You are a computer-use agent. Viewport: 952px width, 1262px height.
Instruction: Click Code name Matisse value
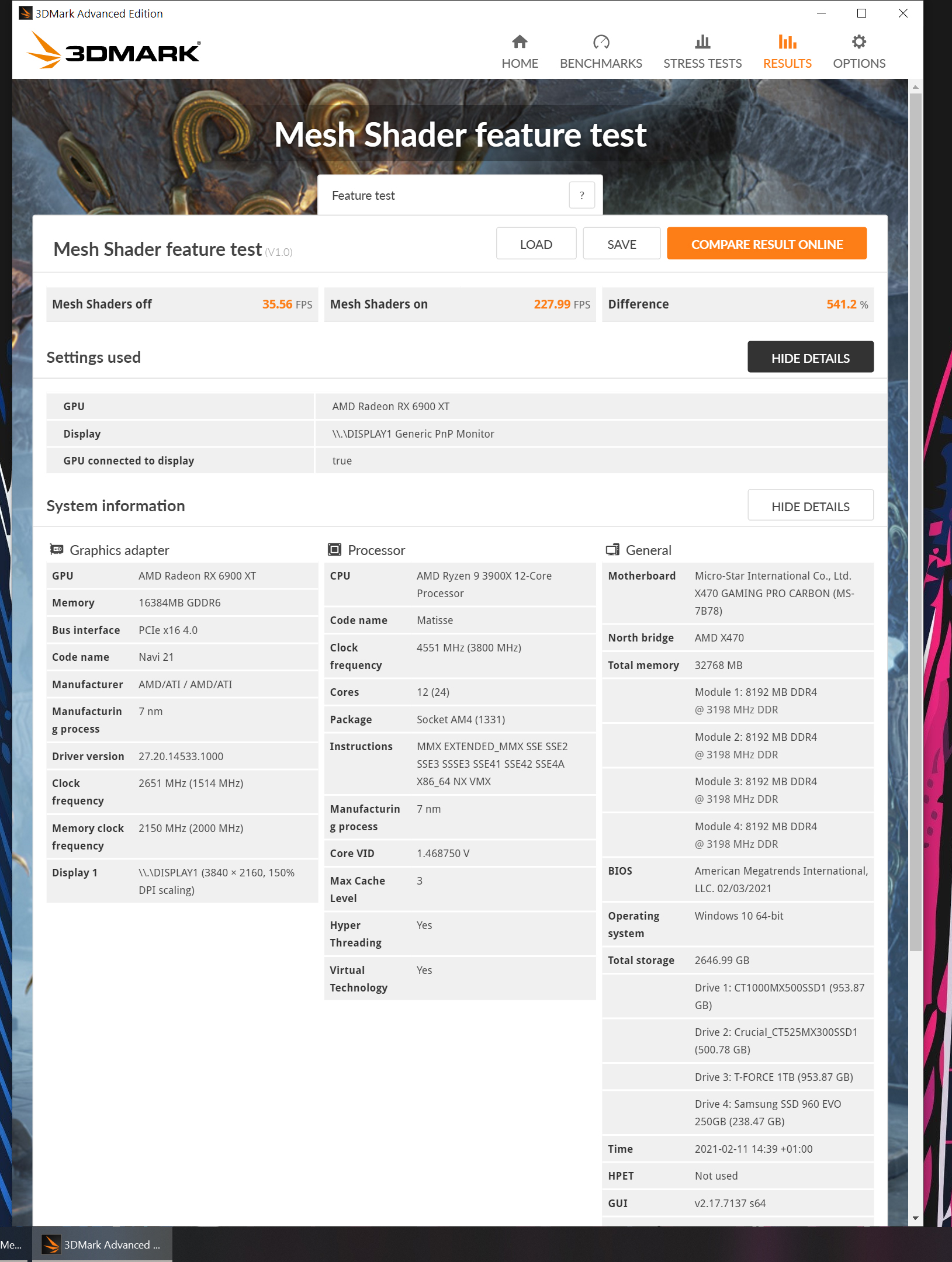(435, 620)
